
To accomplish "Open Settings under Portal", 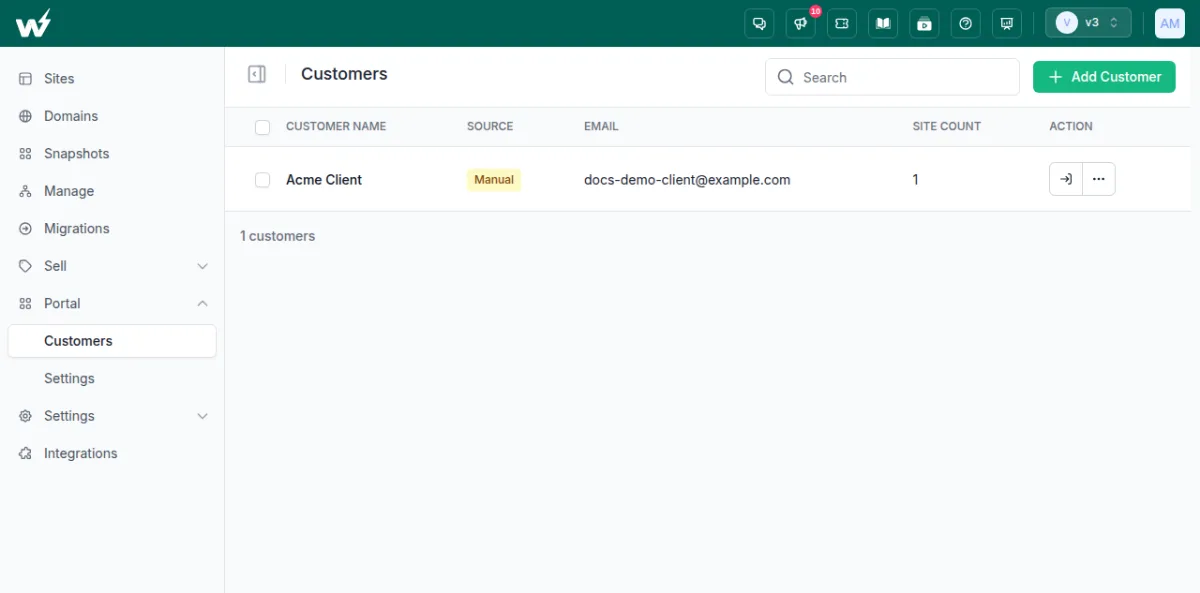I will (x=112, y=378).
